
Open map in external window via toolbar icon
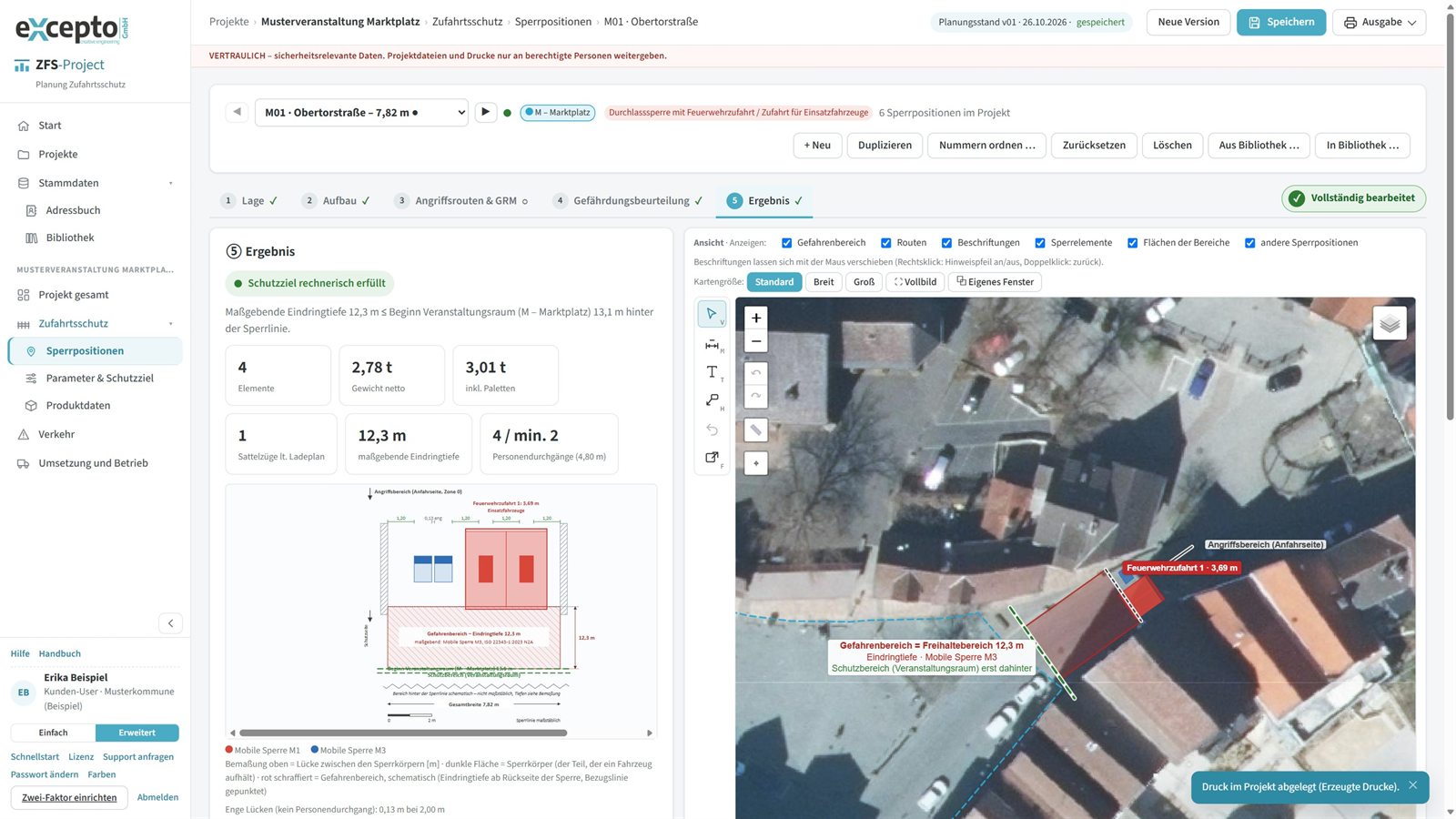[712, 458]
